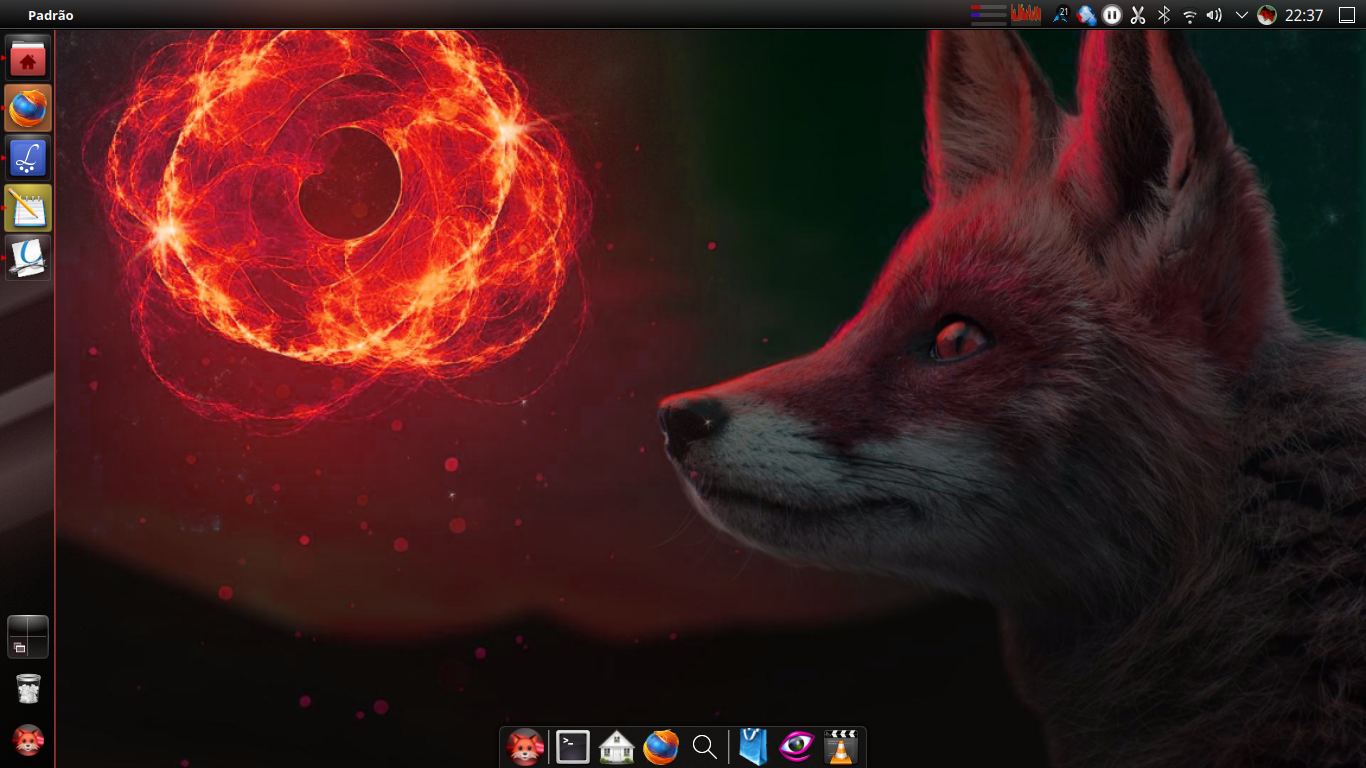Click the round pause tray icon
This screenshot has height=768, width=1366.
point(1112,15)
